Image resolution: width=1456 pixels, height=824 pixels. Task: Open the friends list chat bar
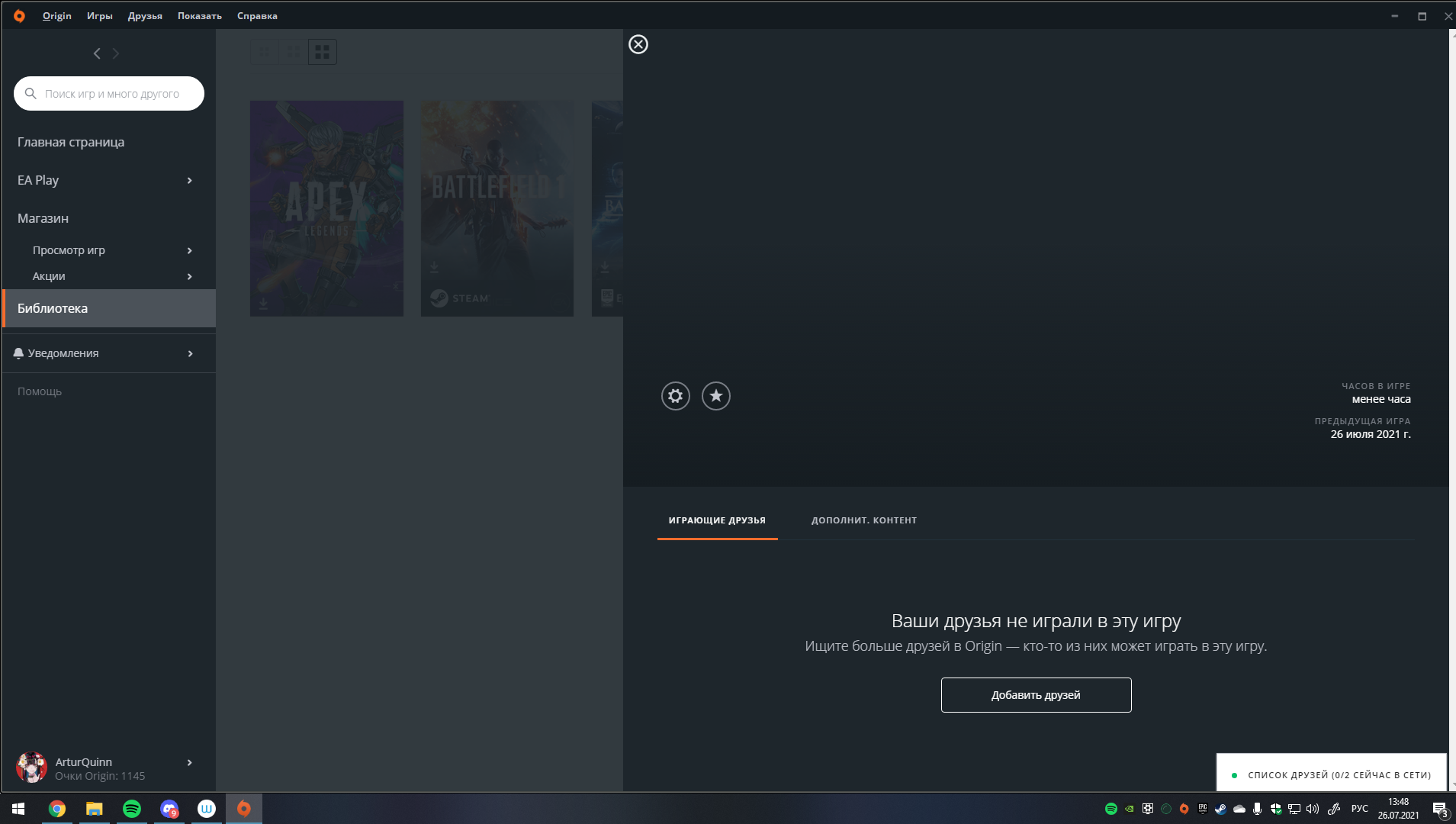tap(1331, 774)
